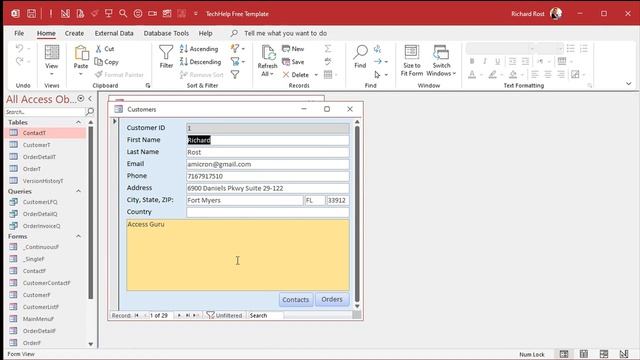Viewport: 640px width, 360px height.
Task: Switch to the Home ribbon tab
Action: coord(46,33)
